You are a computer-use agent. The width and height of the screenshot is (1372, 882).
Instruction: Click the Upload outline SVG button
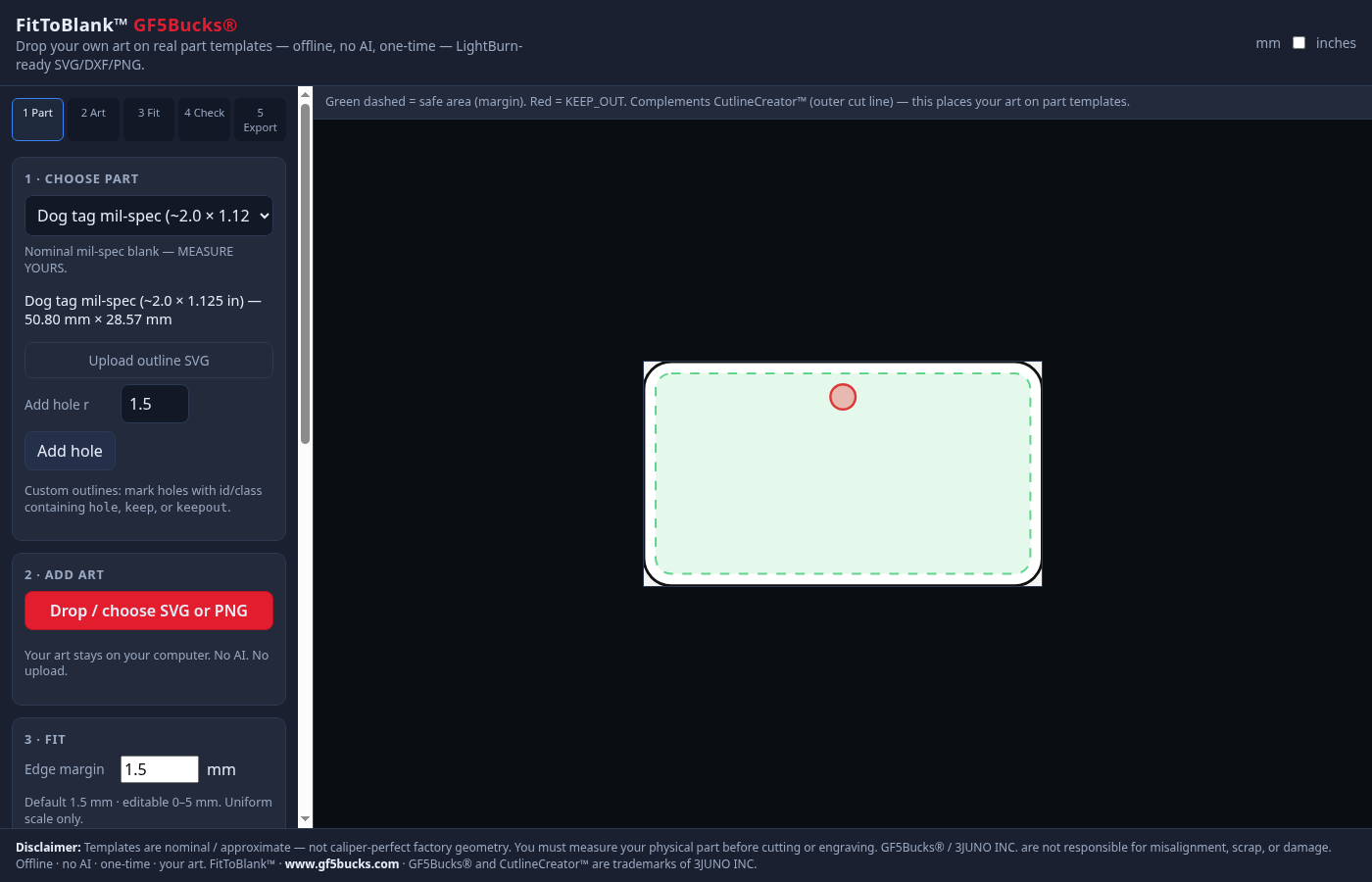(149, 361)
